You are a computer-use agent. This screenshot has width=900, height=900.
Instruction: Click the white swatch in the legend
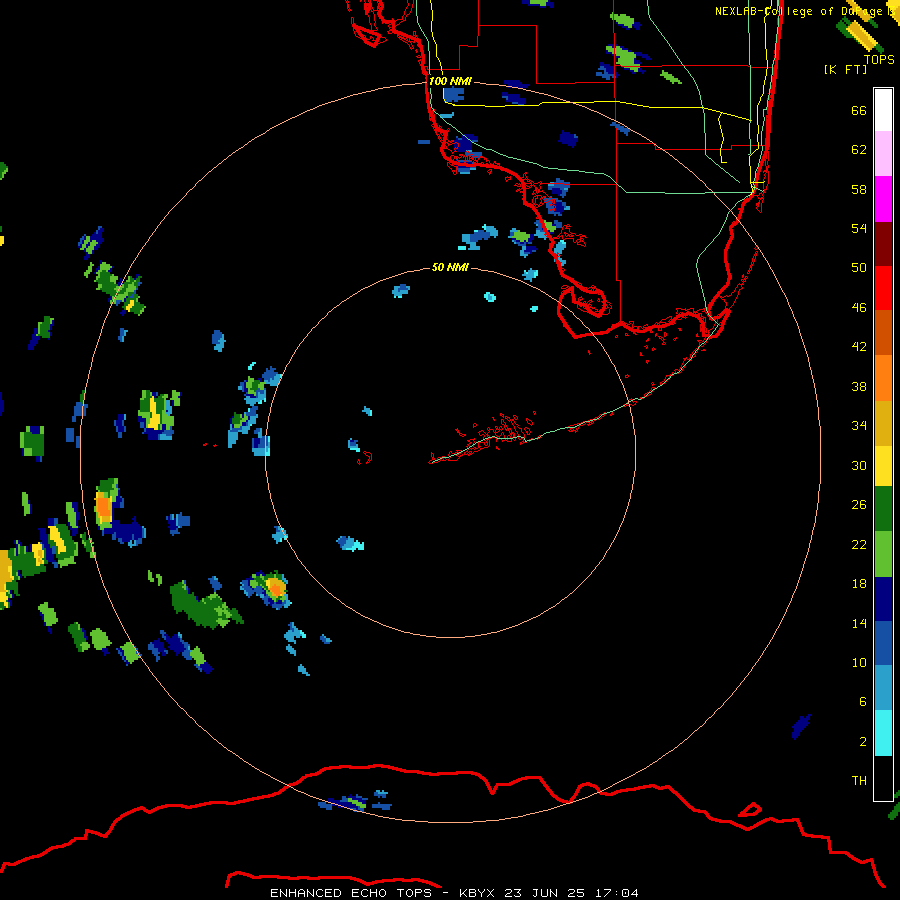(883, 110)
